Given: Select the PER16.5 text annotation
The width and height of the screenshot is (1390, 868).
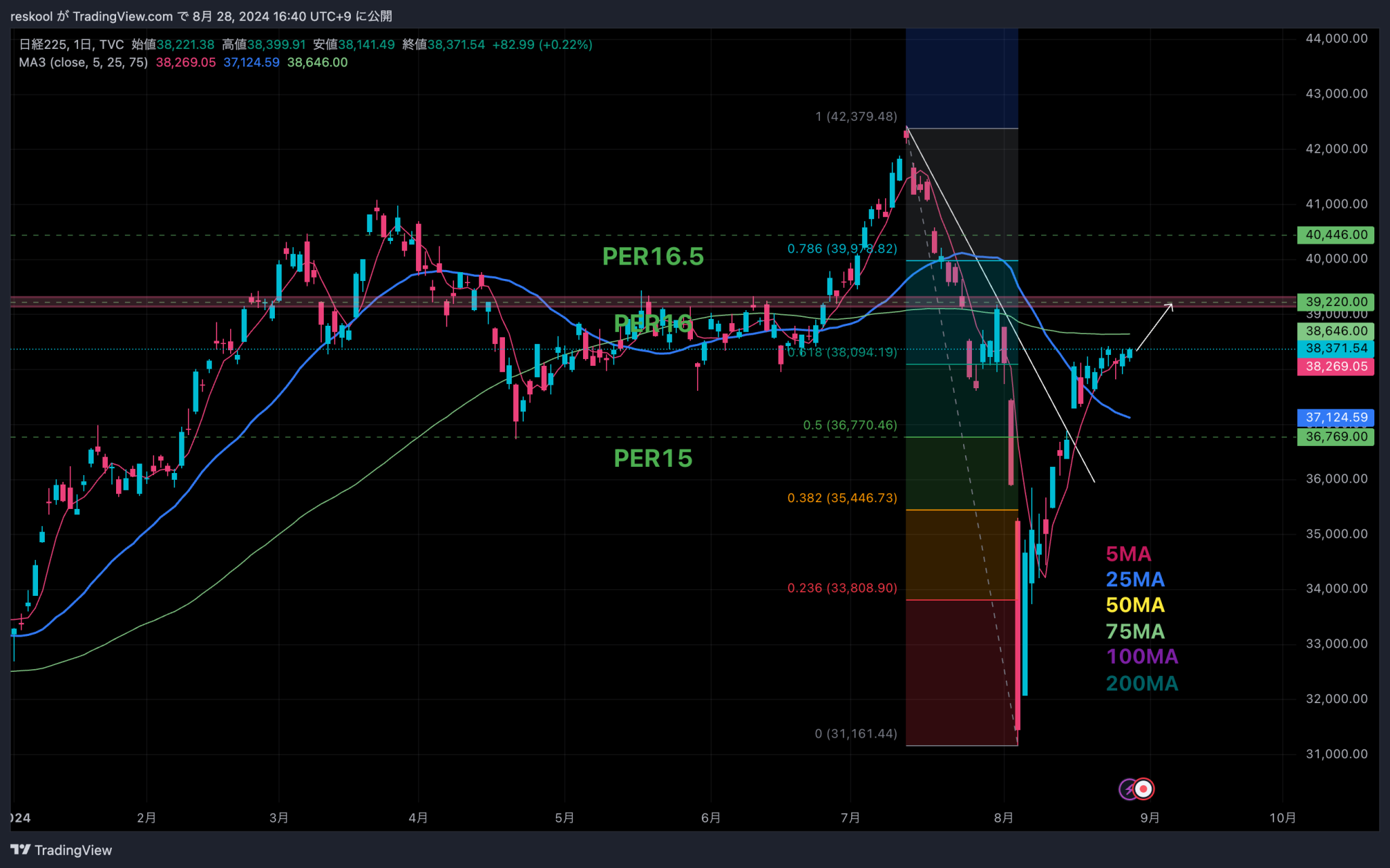Looking at the screenshot, I should pyautogui.click(x=652, y=257).
